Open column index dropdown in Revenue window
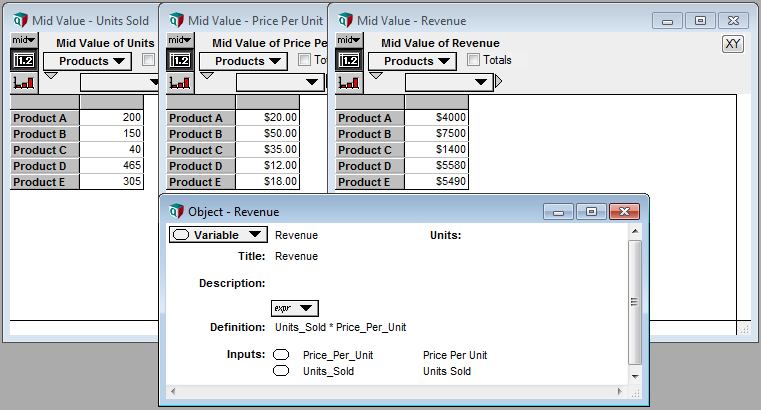This screenshot has height=410, width=761. [x=449, y=82]
